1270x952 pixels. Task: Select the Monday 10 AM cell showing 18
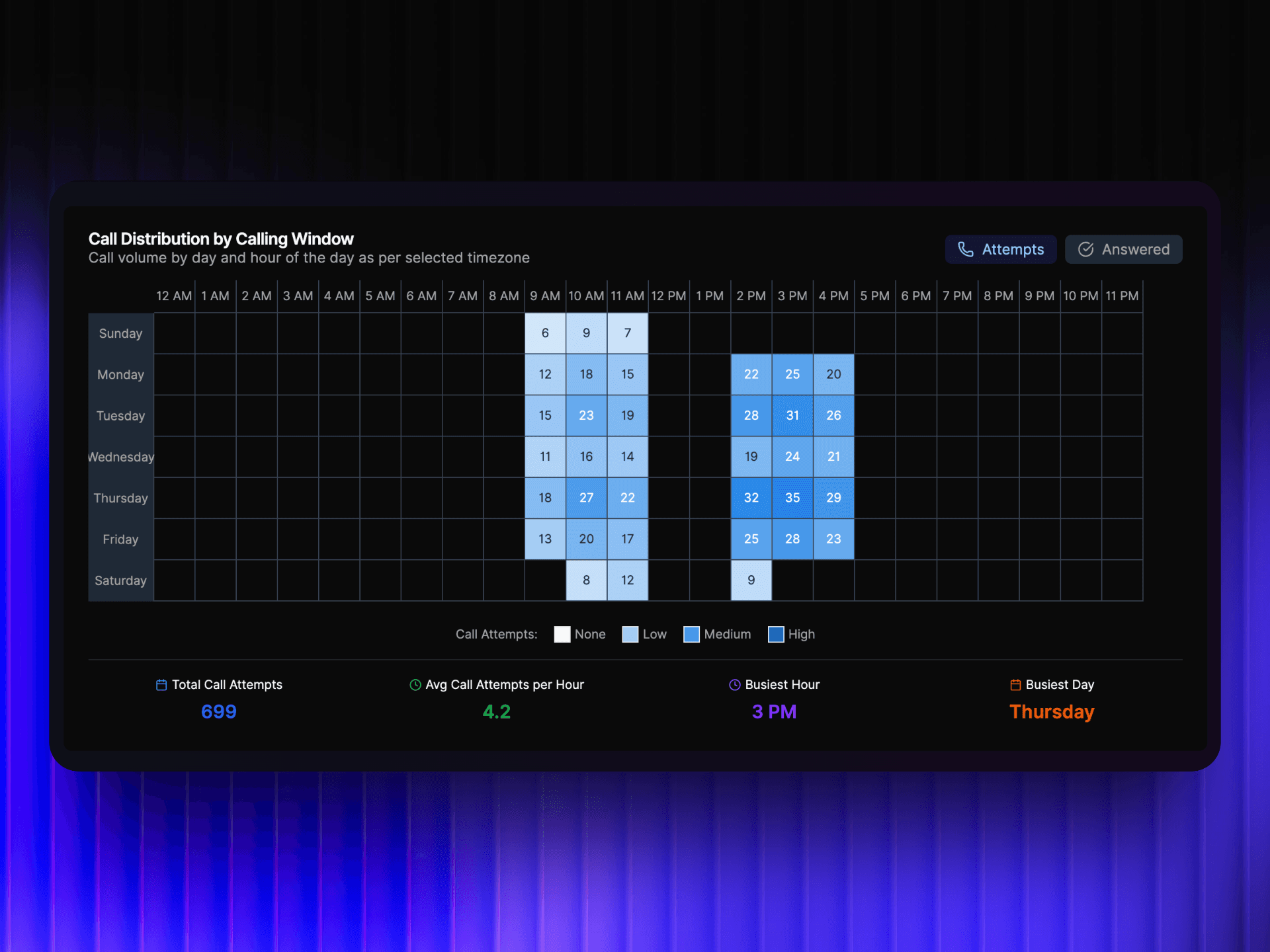586,374
